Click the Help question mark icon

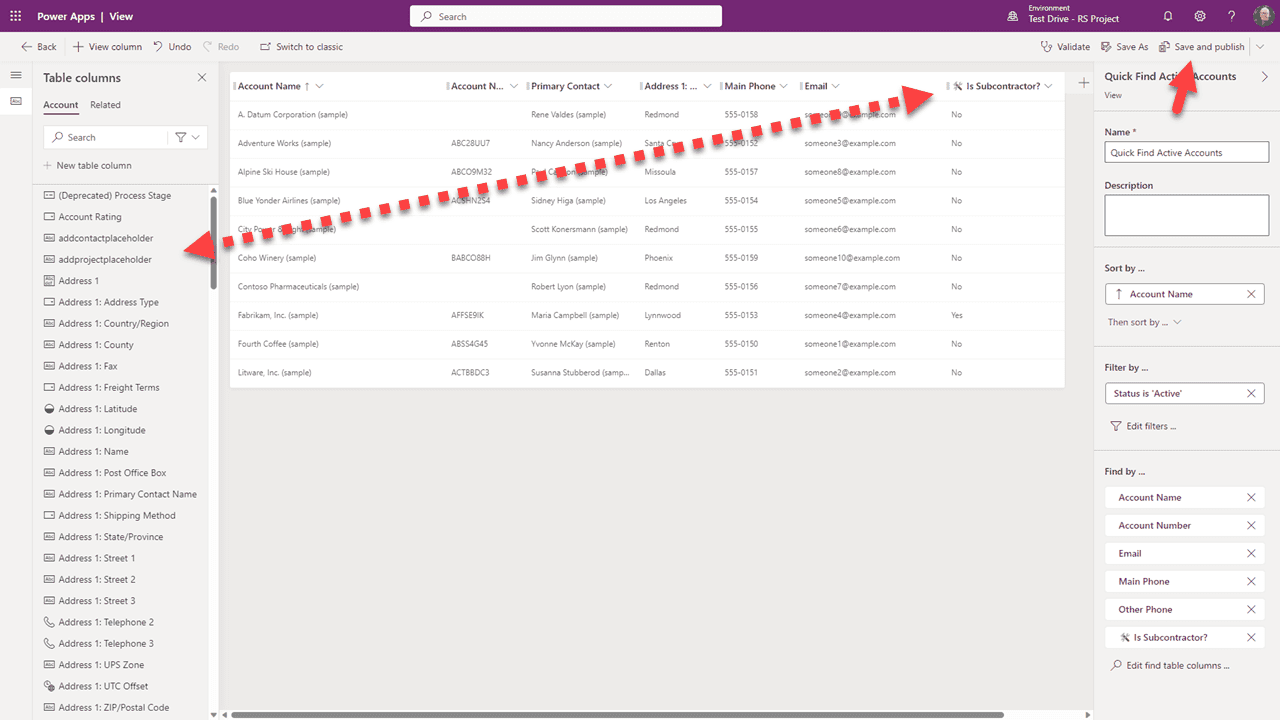tap(1231, 16)
